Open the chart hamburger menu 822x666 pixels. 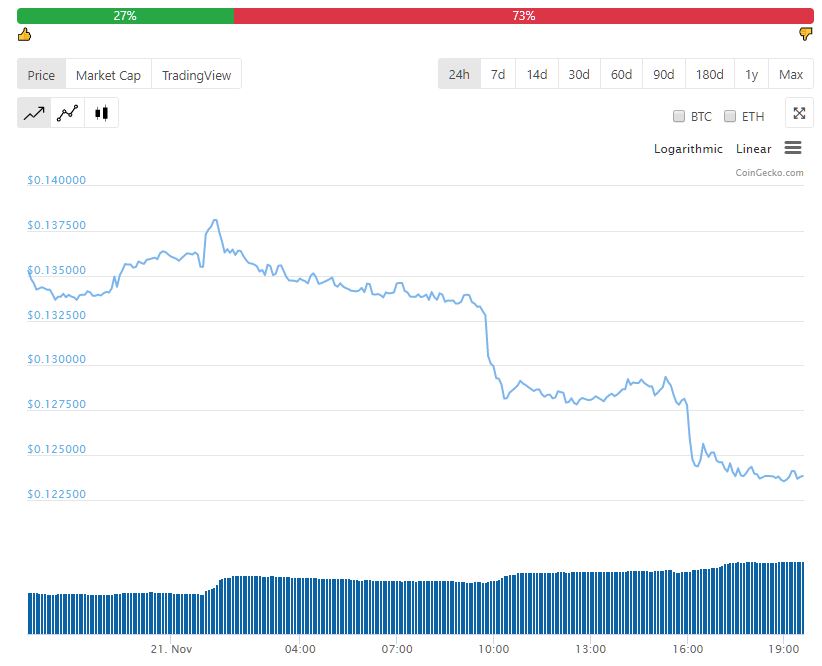click(x=793, y=148)
